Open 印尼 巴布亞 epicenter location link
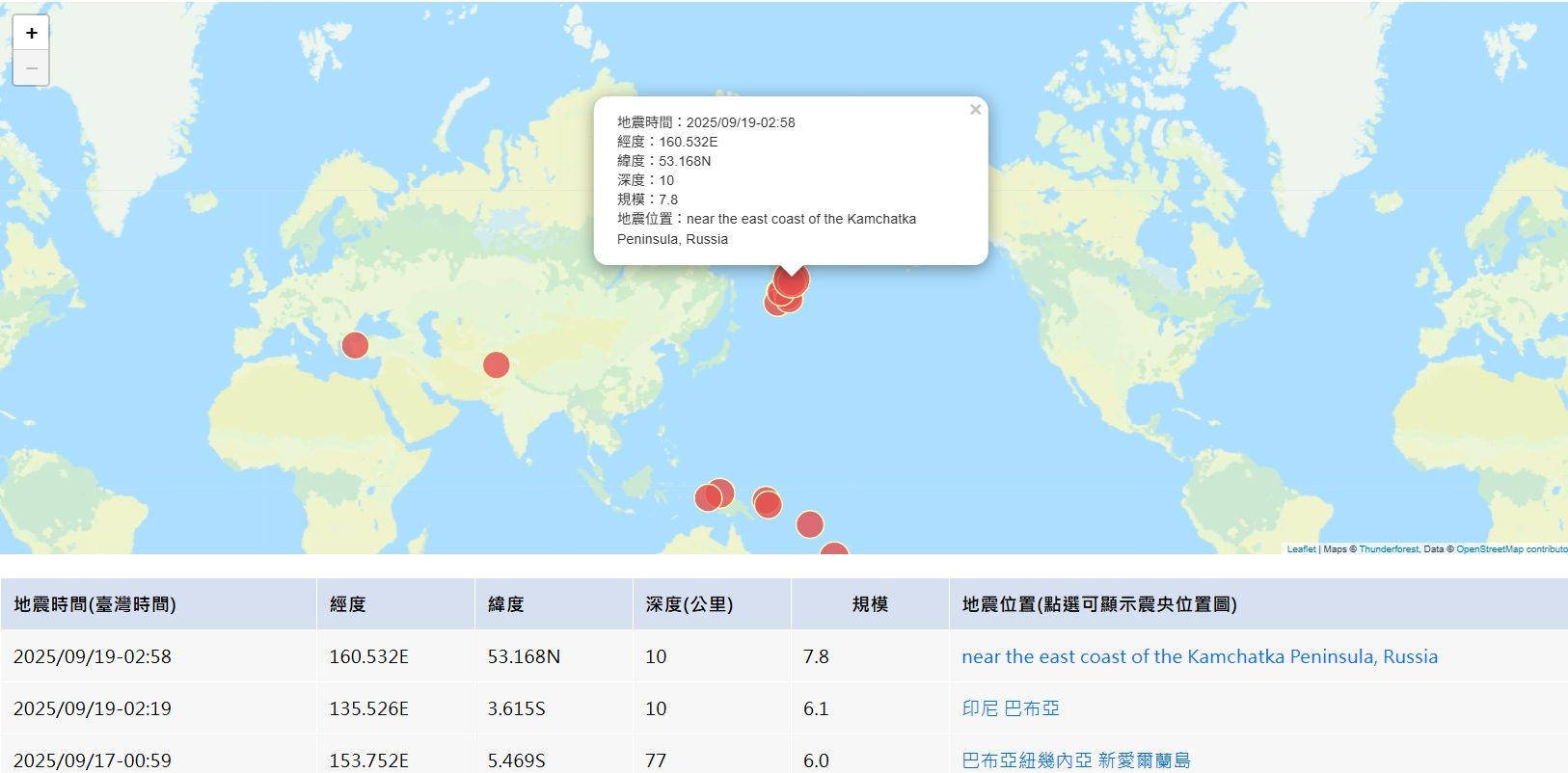The height and width of the screenshot is (773, 1568). [1011, 708]
